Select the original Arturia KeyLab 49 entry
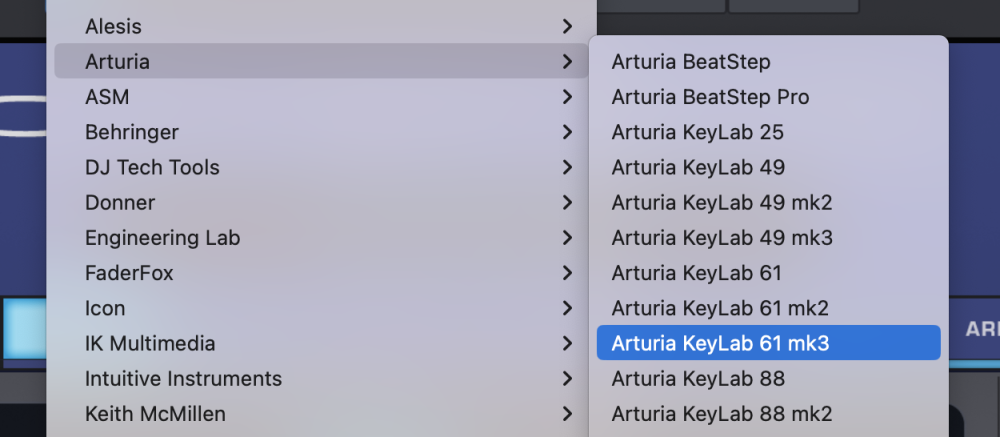Screen dimensions: 1000x437 click(698, 167)
